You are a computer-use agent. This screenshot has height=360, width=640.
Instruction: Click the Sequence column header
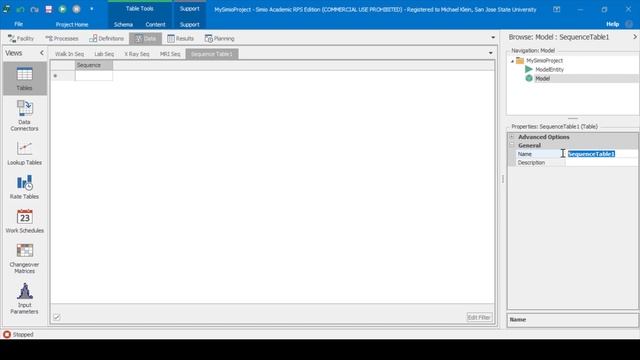[94, 65]
